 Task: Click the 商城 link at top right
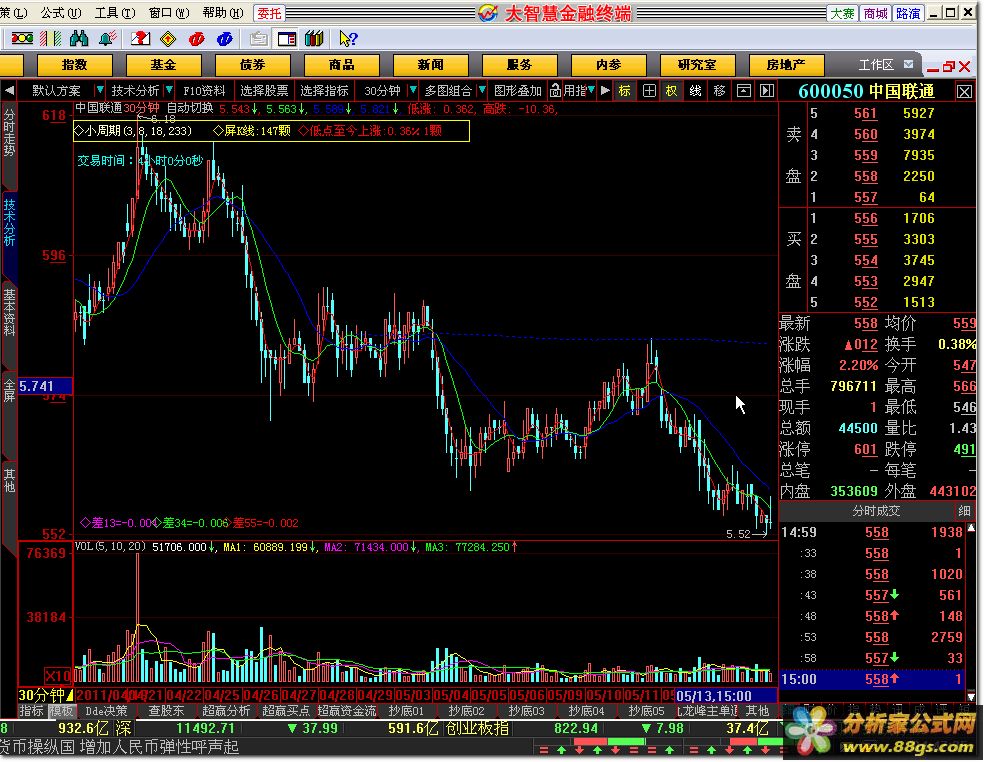click(875, 13)
